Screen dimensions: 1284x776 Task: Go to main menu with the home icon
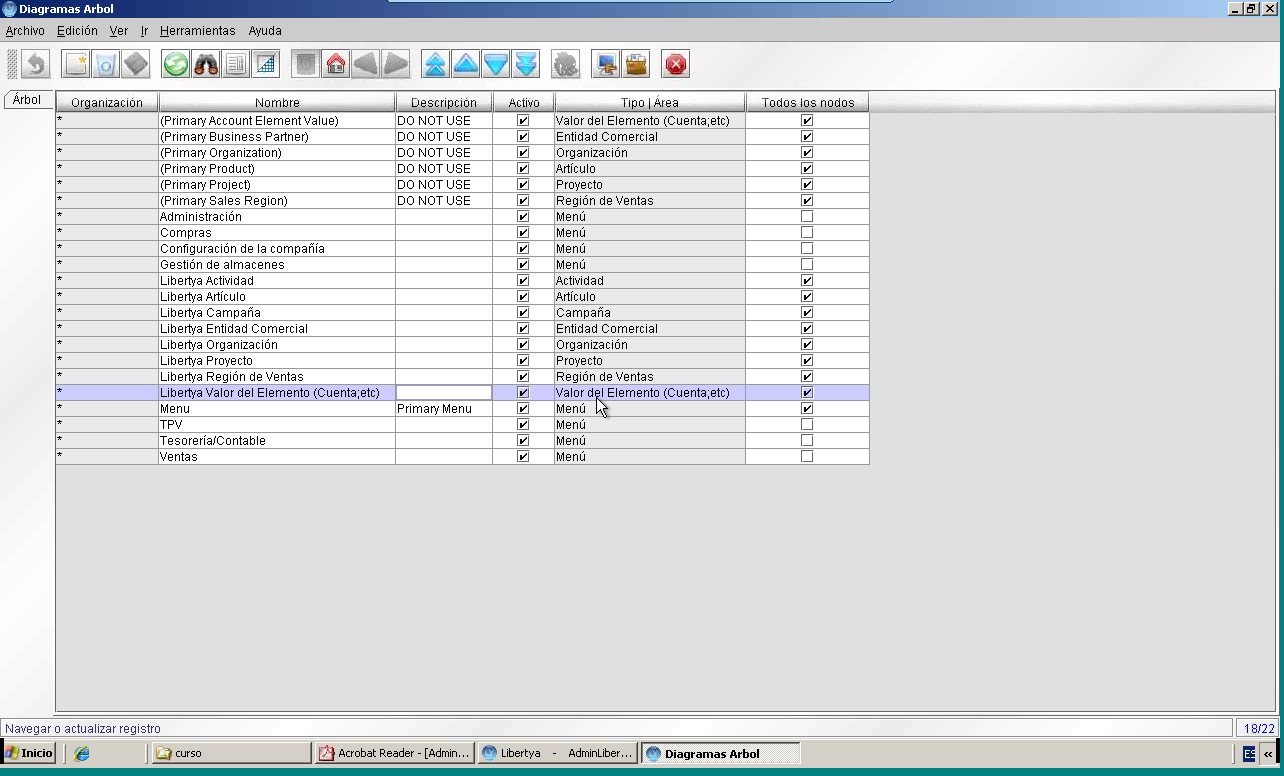(x=336, y=65)
